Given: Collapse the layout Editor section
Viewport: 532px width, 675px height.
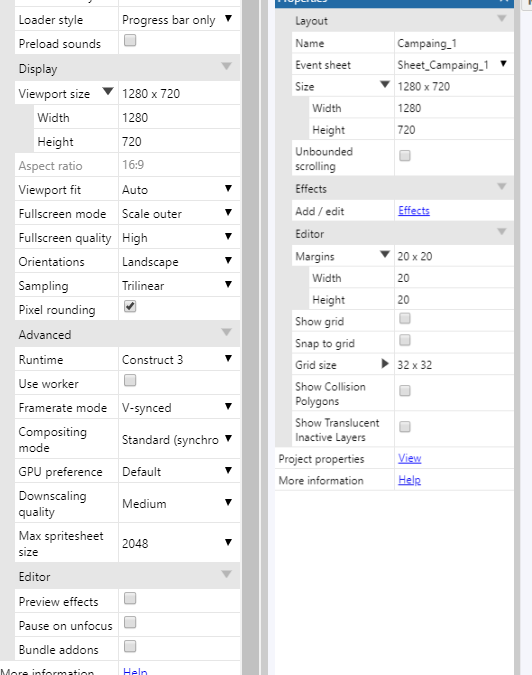Looking at the screenshot, I should [501, 232].
